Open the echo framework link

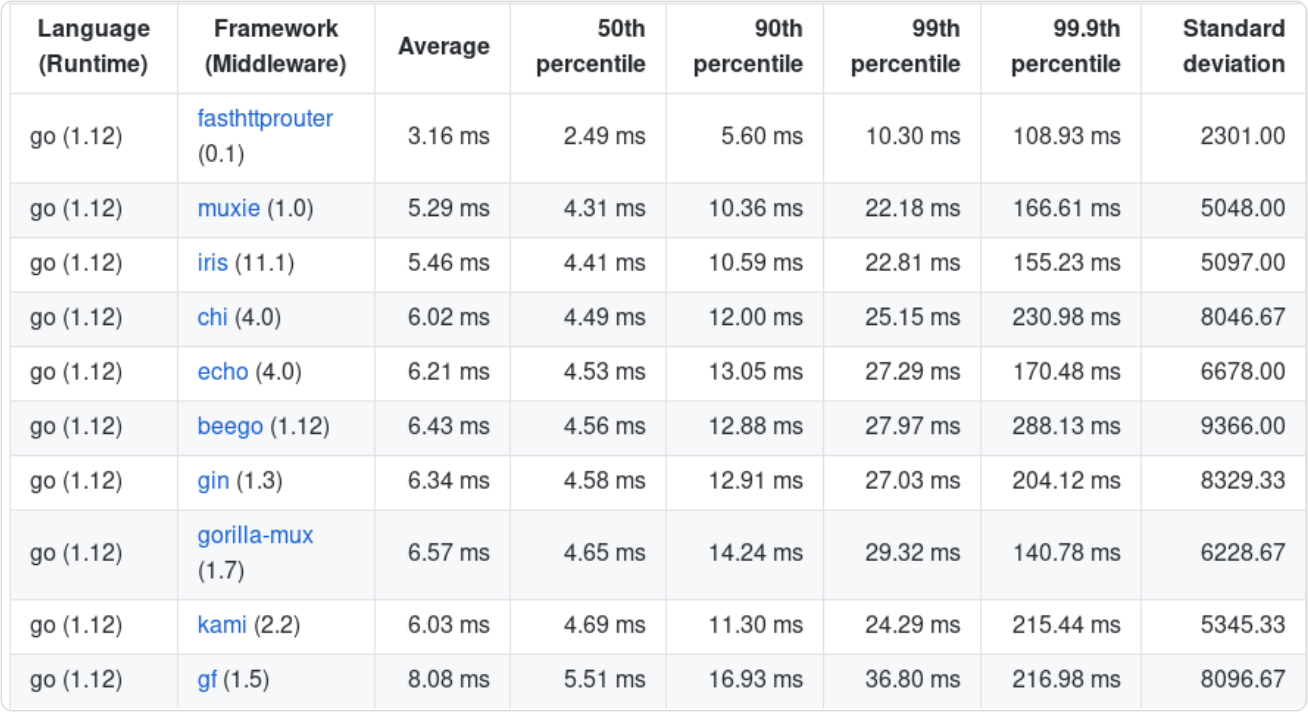[x=222, y=372]
